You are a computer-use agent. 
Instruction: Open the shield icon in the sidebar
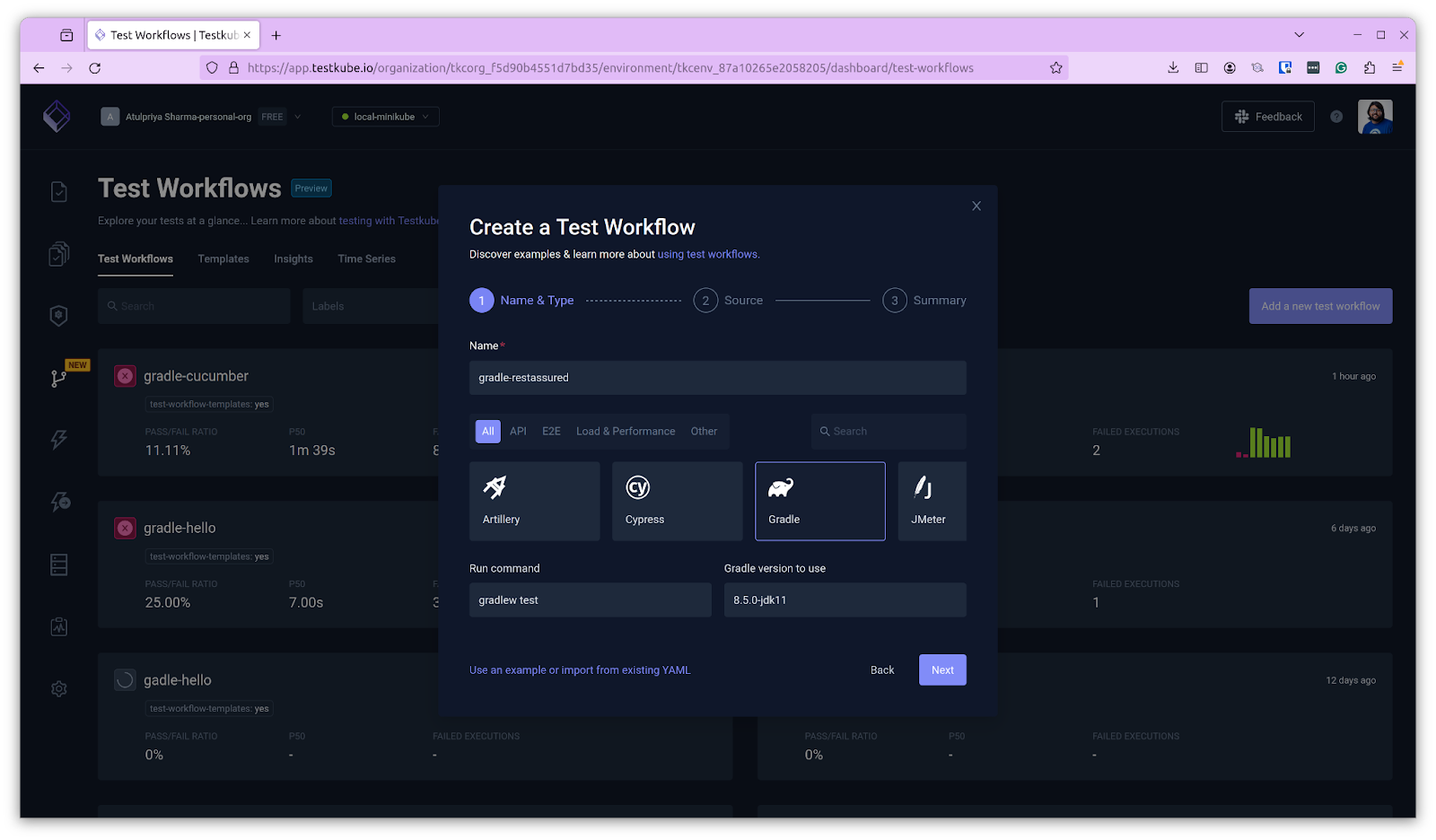pos(59,316)
